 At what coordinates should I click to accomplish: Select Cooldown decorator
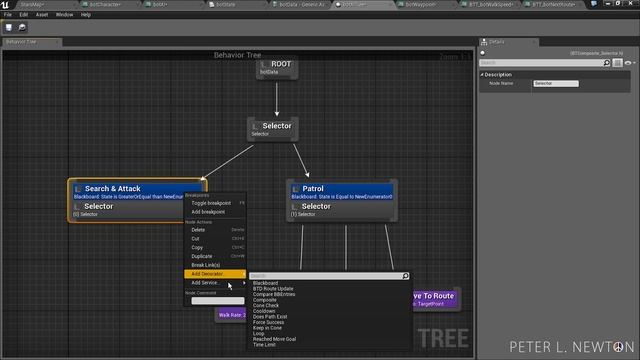coord(264,311)
